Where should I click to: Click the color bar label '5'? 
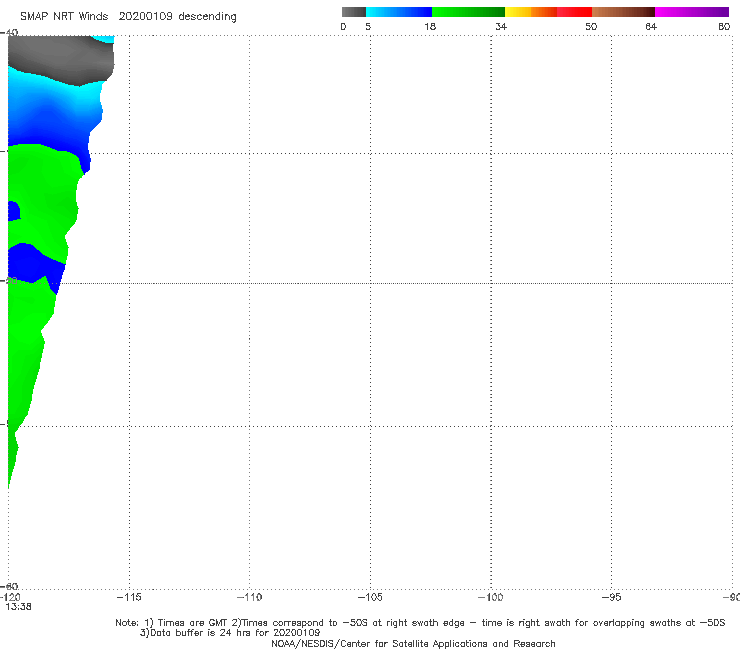[x=368, y=26]
